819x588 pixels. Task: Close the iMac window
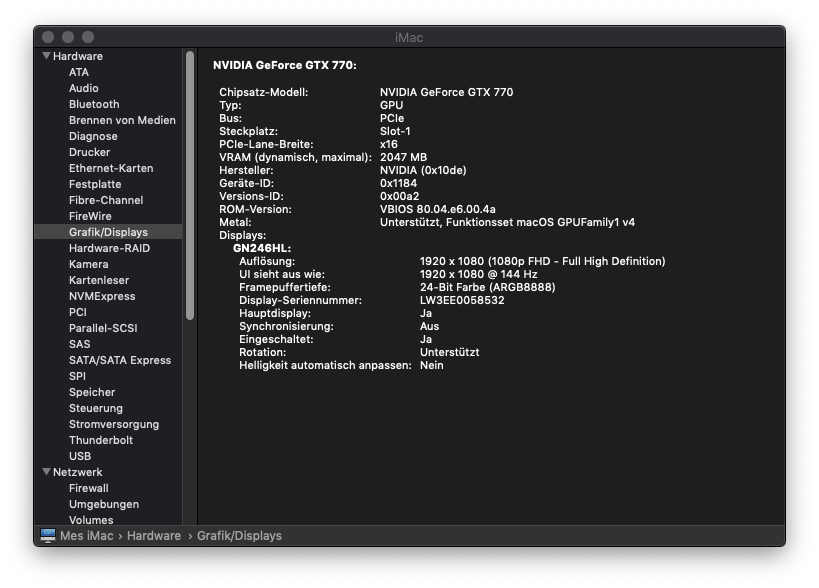point(48,37)
